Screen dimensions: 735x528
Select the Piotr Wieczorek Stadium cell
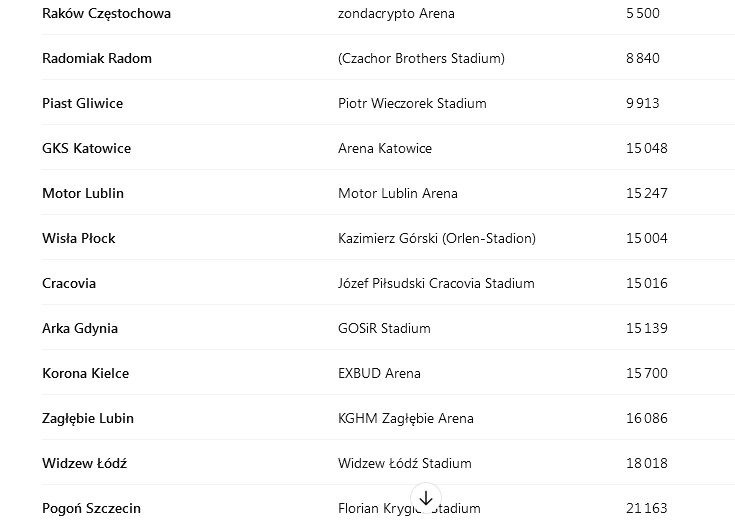tap(412, 103)
